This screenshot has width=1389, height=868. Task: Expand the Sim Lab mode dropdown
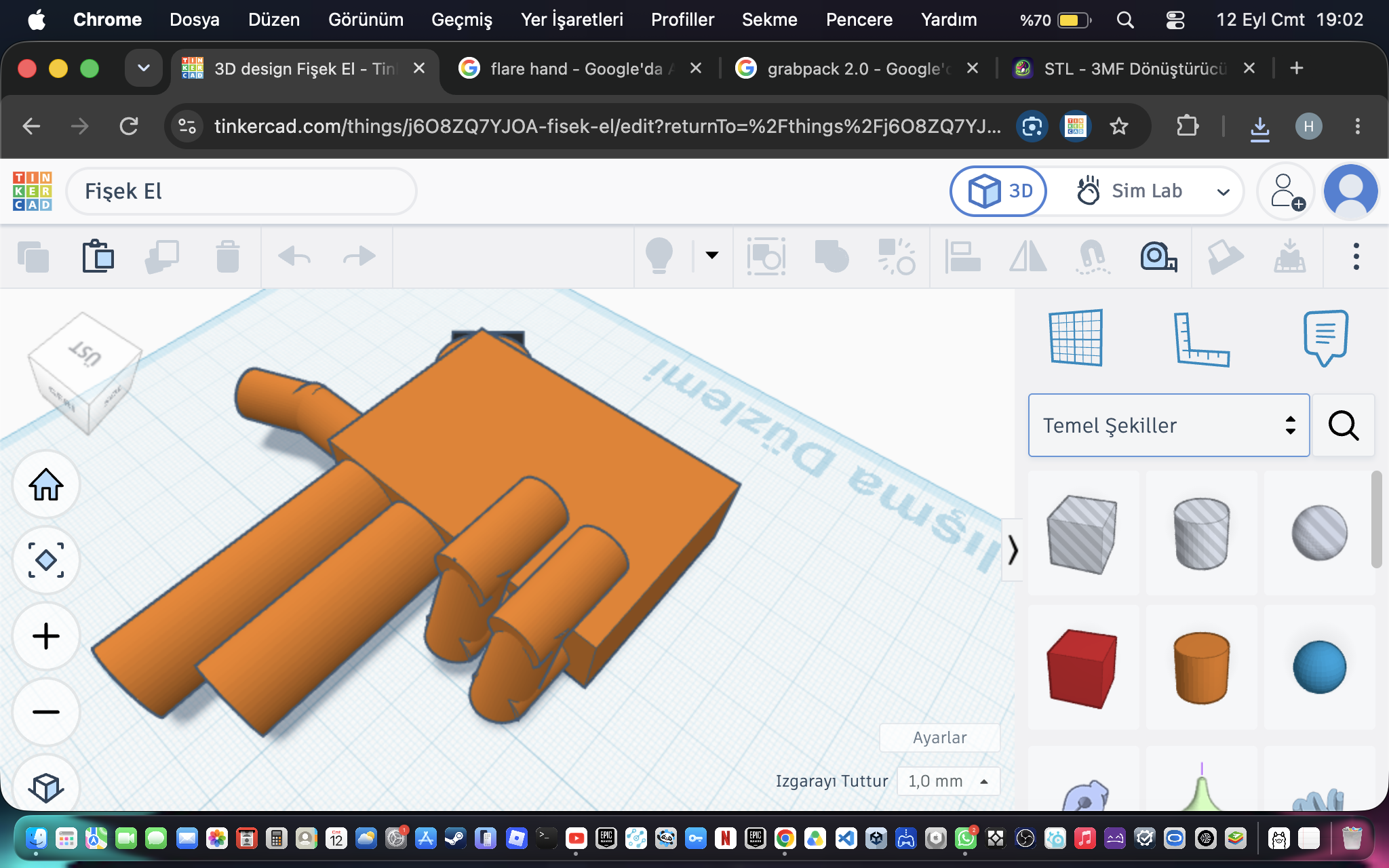click(x=1223, y=192)
